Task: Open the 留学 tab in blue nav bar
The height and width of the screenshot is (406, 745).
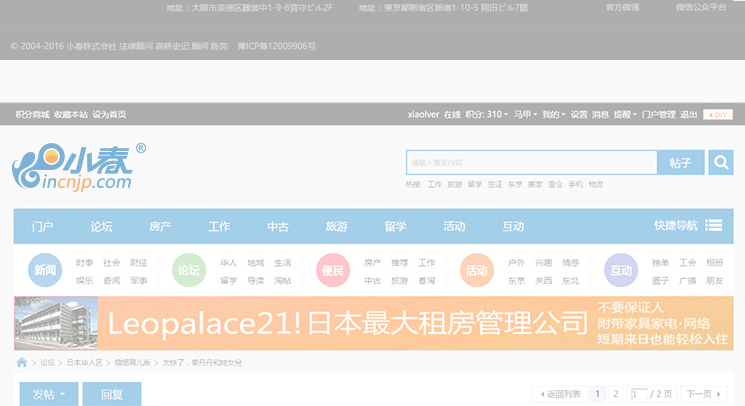Action: coord(396,227)
